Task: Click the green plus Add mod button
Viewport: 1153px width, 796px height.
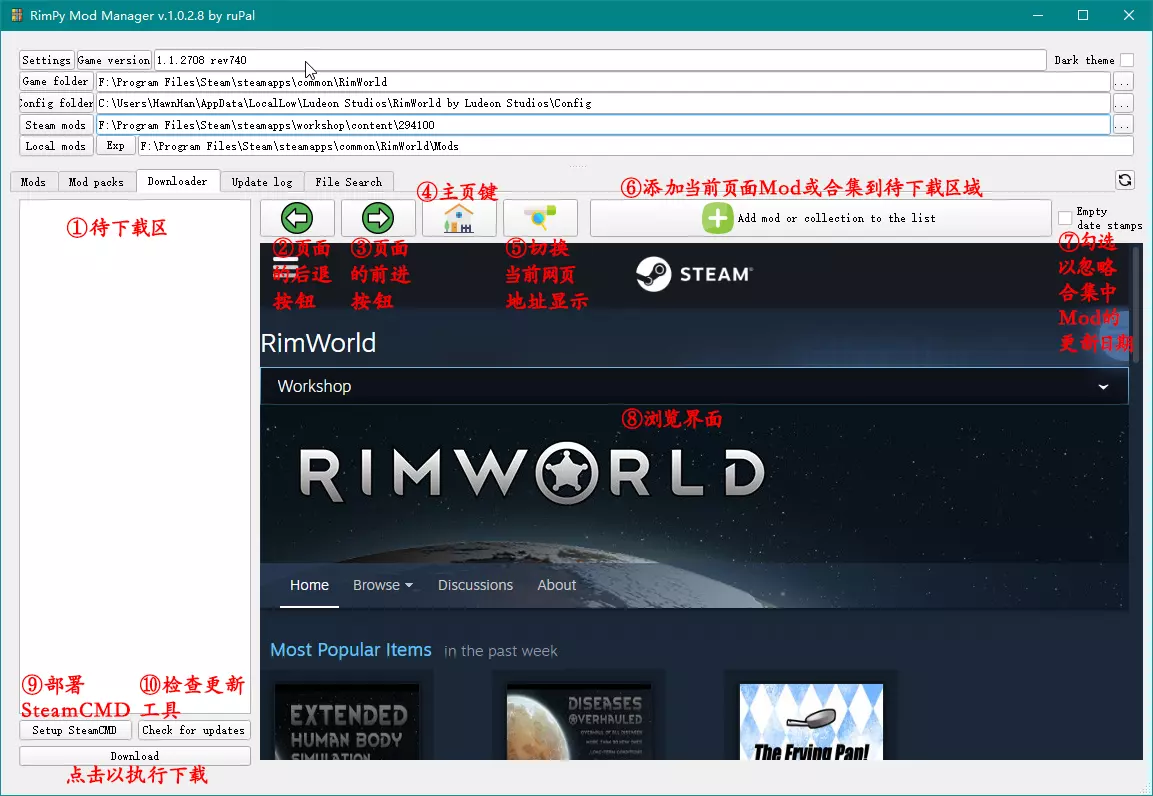Action: (821, 218)
